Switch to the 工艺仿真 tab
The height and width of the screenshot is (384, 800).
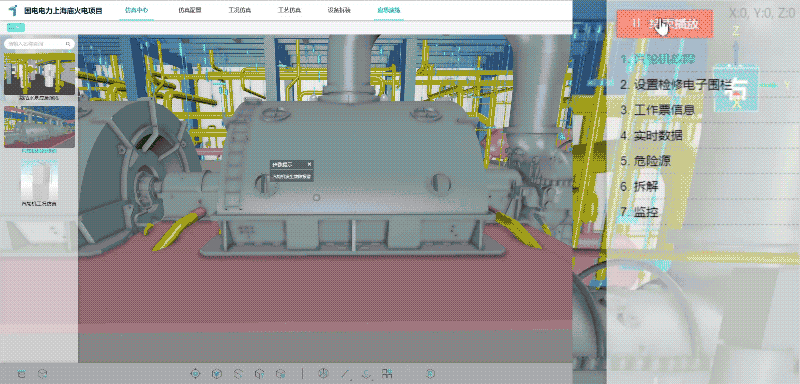[x=289, y=10]
